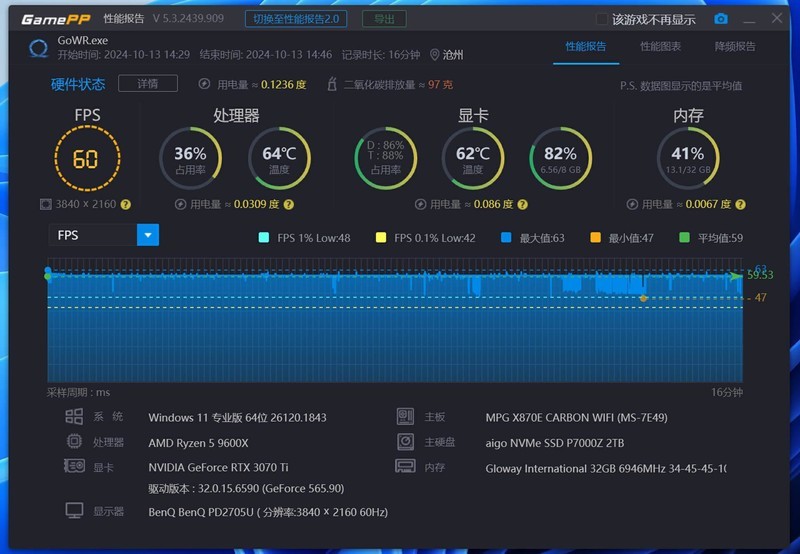This screenshot has width=800, height=554.
Task: Click help icon next to 3840 × 2160
Action: point(126,205)
